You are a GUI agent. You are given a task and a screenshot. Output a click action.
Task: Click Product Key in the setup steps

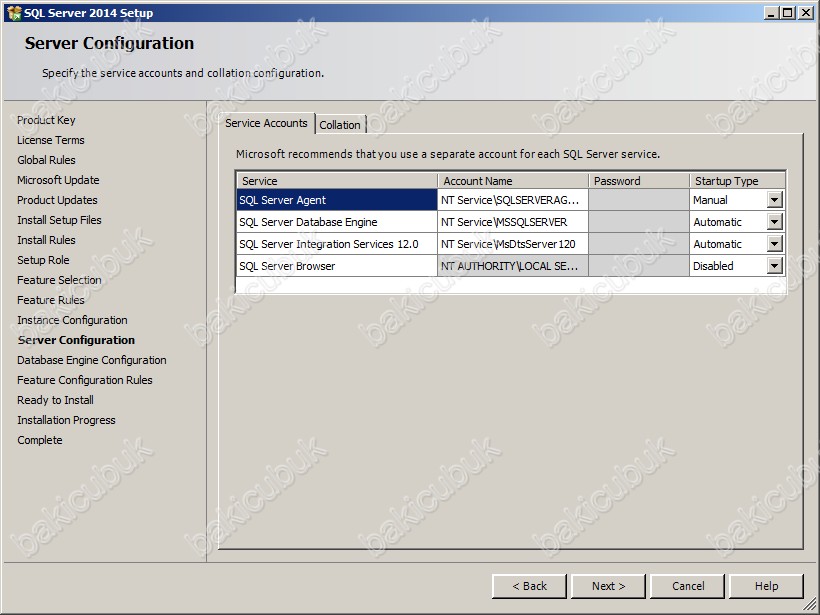click(46, 120)
